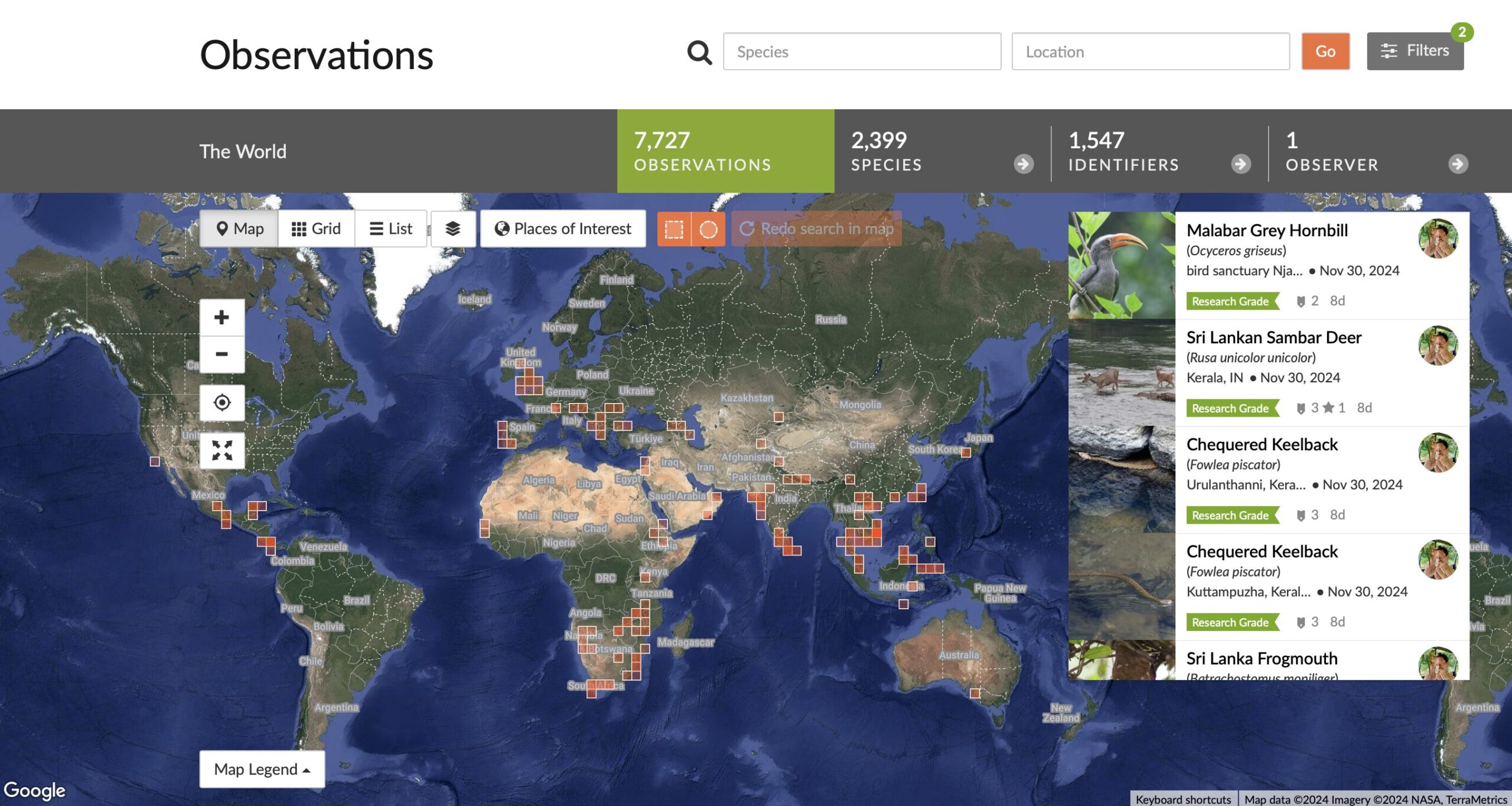Click Redo search in map button
This screenshot has width=1512, height=806.
[x=816, y=228]
